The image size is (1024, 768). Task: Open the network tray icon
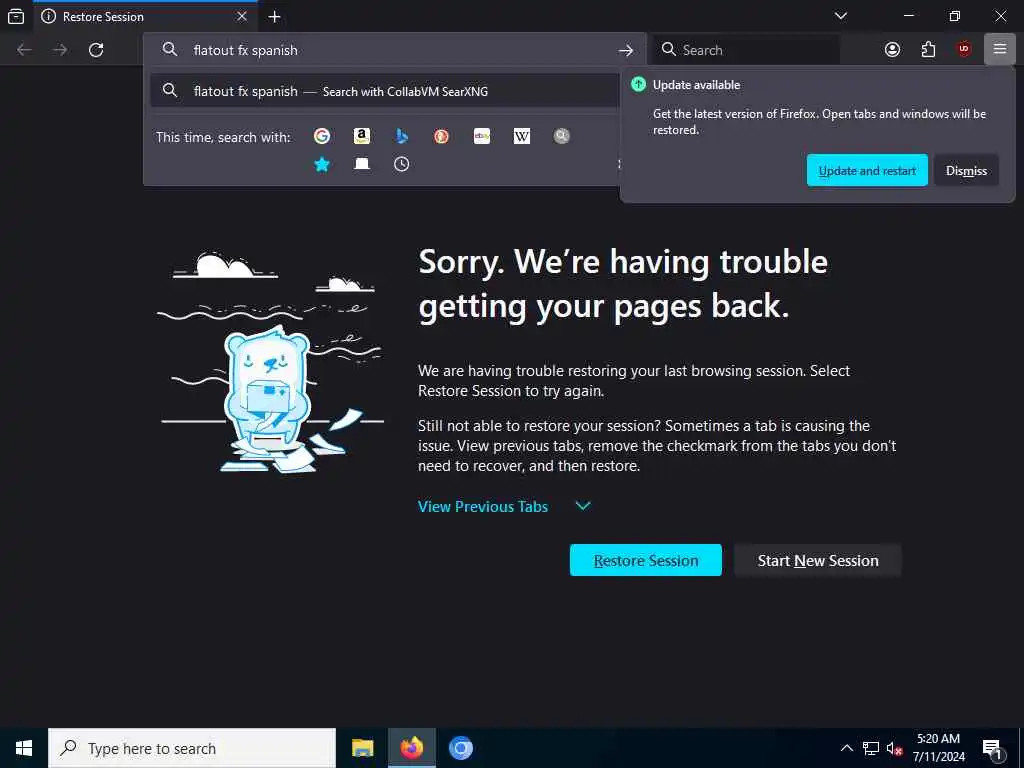871,748
